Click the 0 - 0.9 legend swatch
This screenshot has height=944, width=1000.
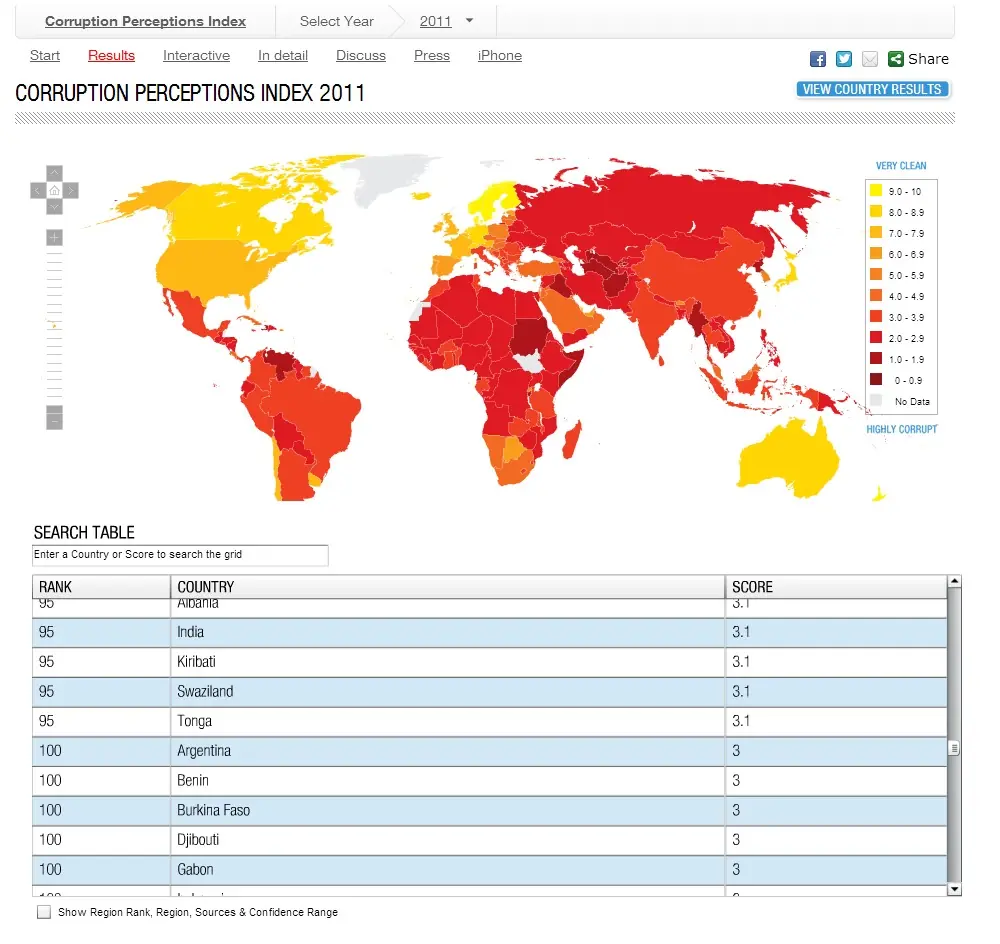pos(876,380)
